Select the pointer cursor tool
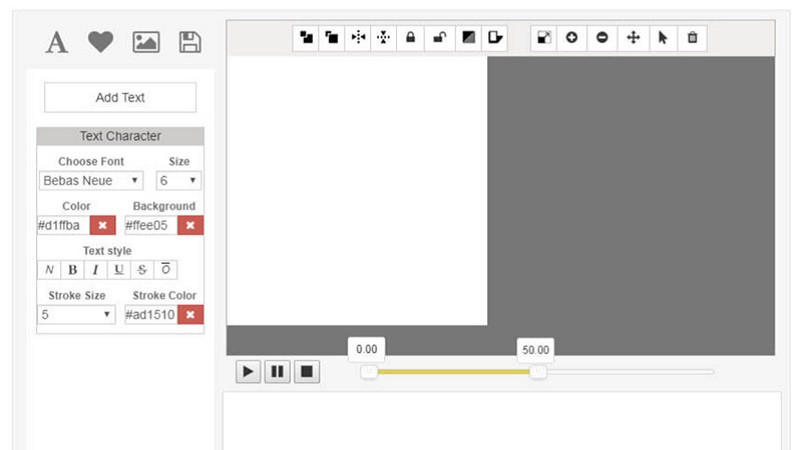 click(663, 38)
